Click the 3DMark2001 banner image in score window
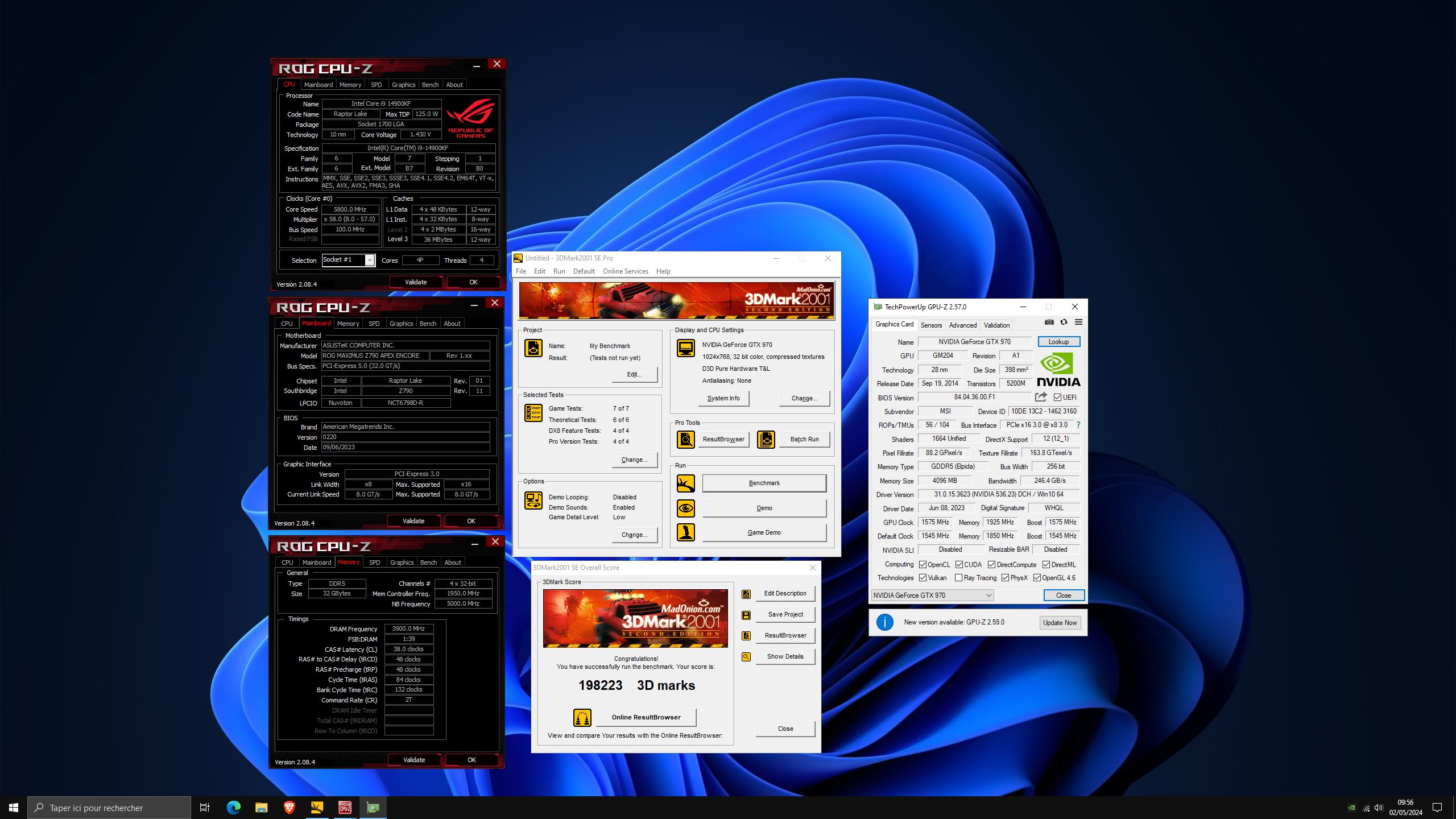This screenshot has width=1456, height=819. tap(635, 619)
